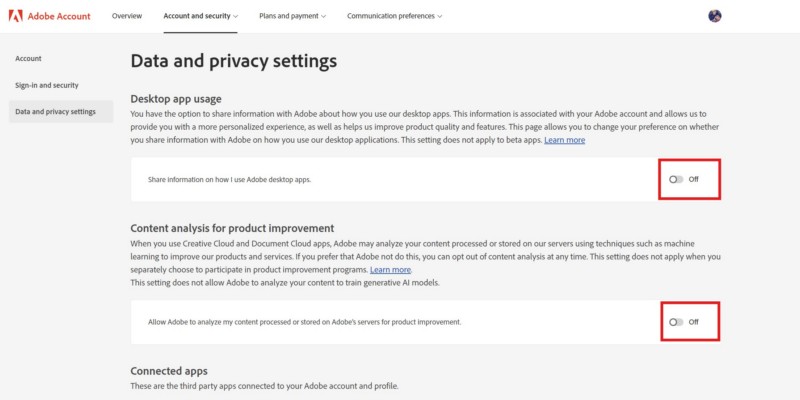Select Account in the sidebar
The width and height of the screenshot is (800, 400).
point(29,59)
